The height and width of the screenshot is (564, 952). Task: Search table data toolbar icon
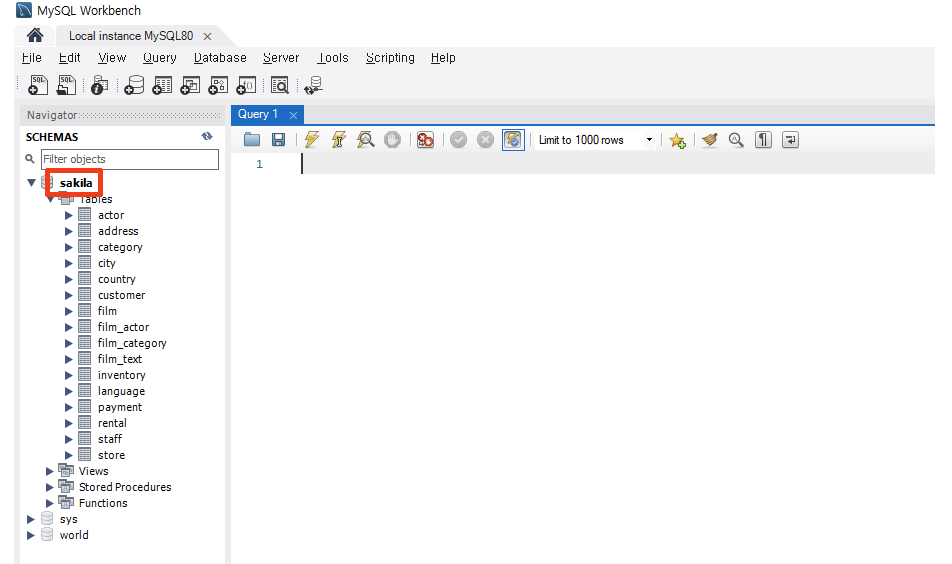pos(280,85)
